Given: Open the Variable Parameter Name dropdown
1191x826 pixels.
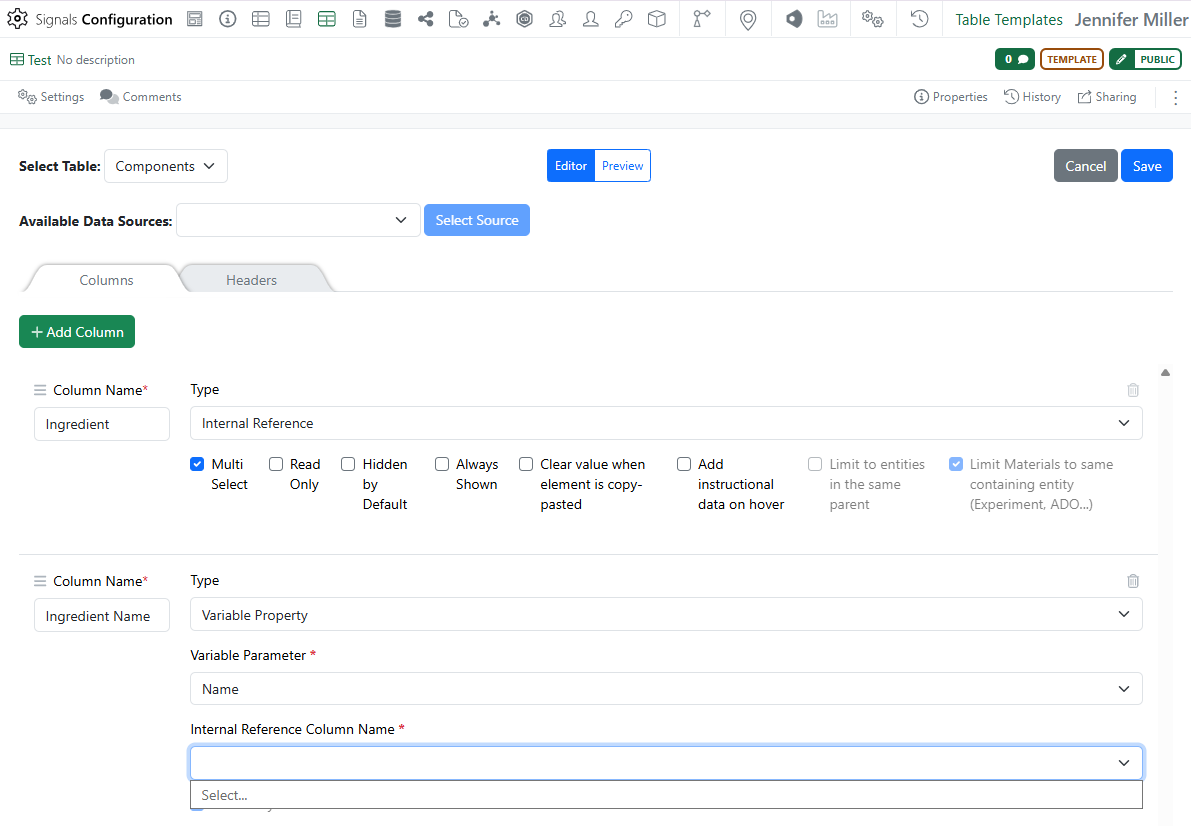Looking at the screenshot, I should (666, 689).
